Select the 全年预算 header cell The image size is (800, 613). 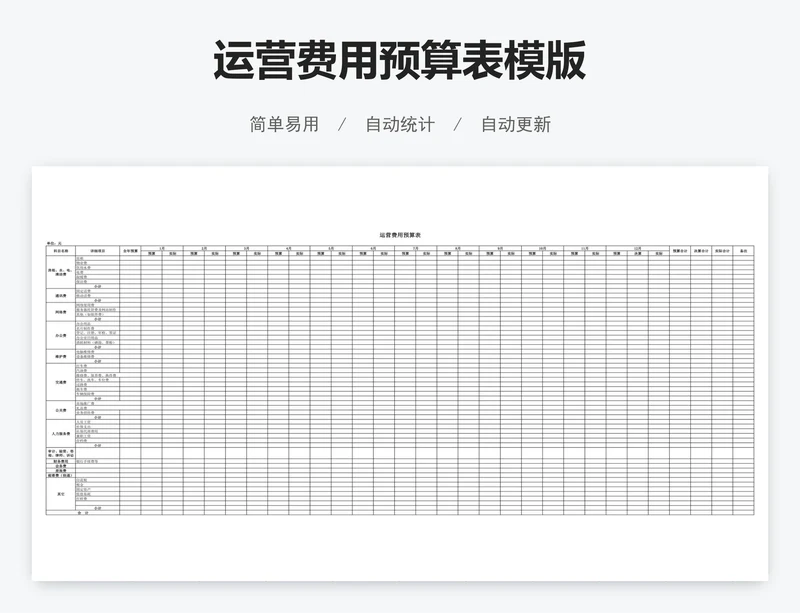(x=131, y=251)
